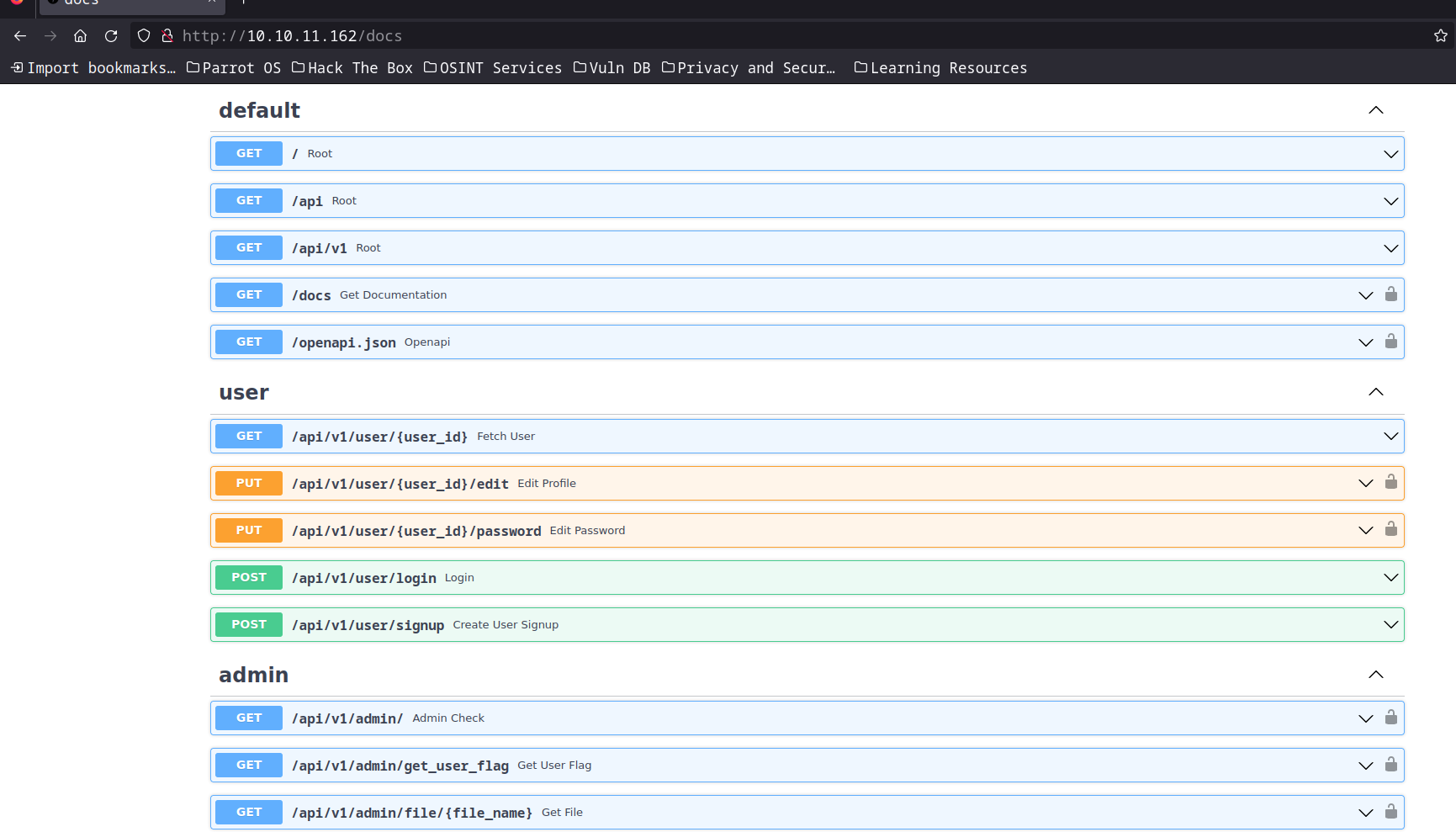This screenshot has width=1456, height=832.
Task: Click the POST badge on Create User Signup
Action: click(x=249, y=624)
